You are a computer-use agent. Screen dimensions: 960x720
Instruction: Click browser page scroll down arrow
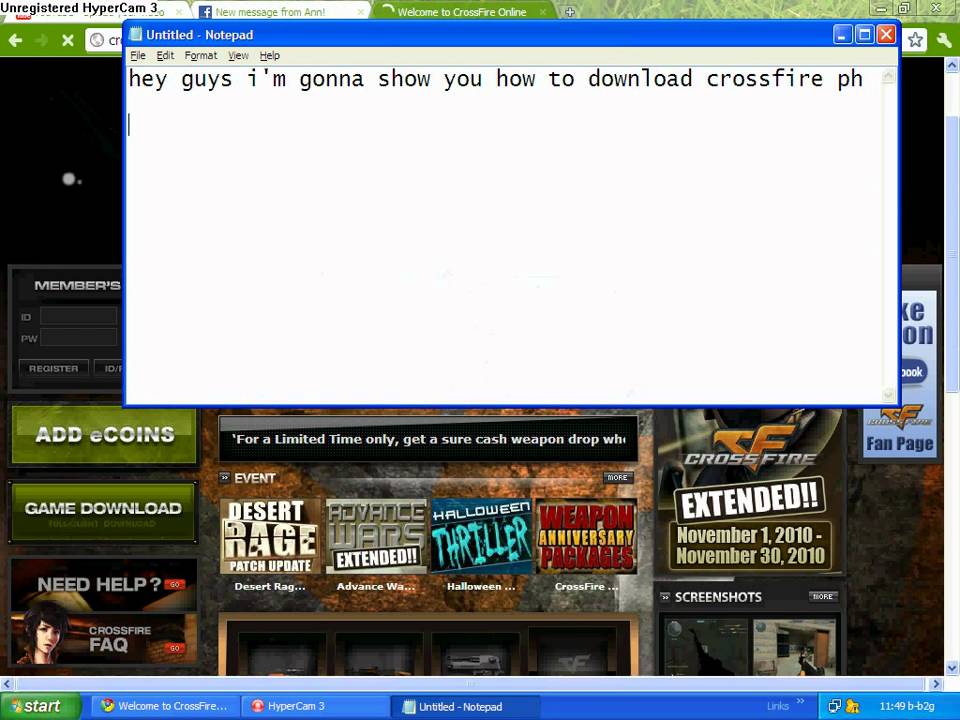click(952, 667)
